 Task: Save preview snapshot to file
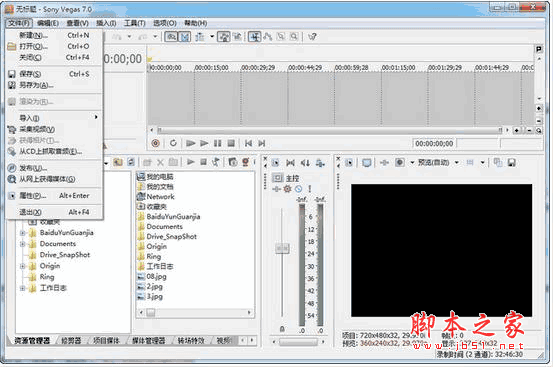[511, 163]
